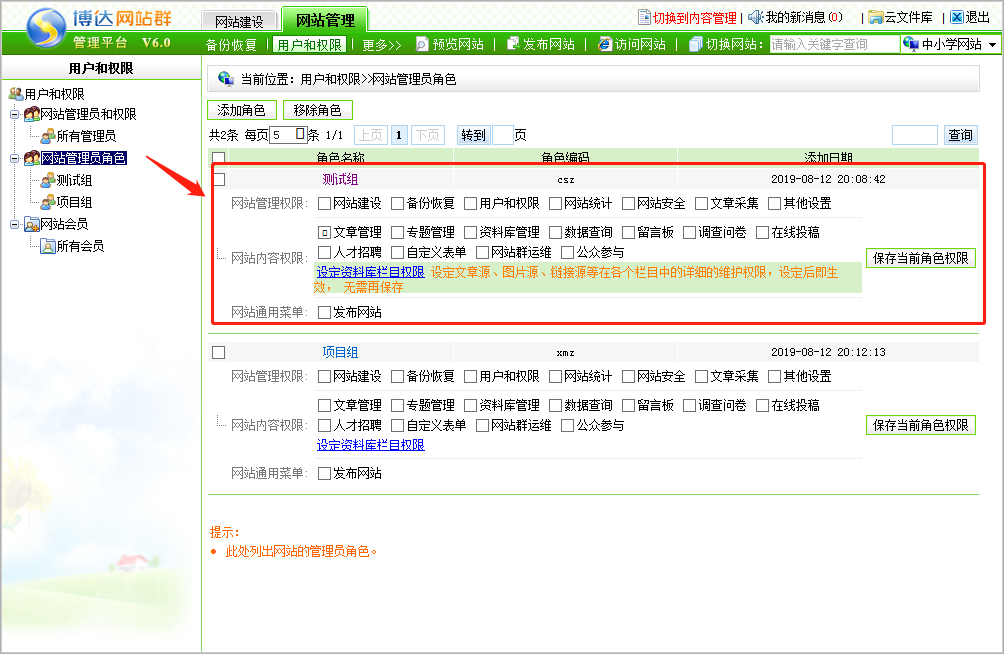Open 云文件库 cloud folder icon

coord(876,17)
